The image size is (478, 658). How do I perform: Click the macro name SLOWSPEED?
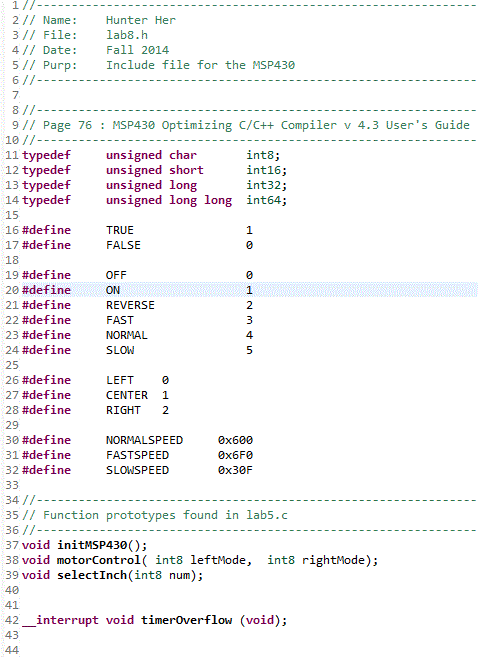point(137,470)
